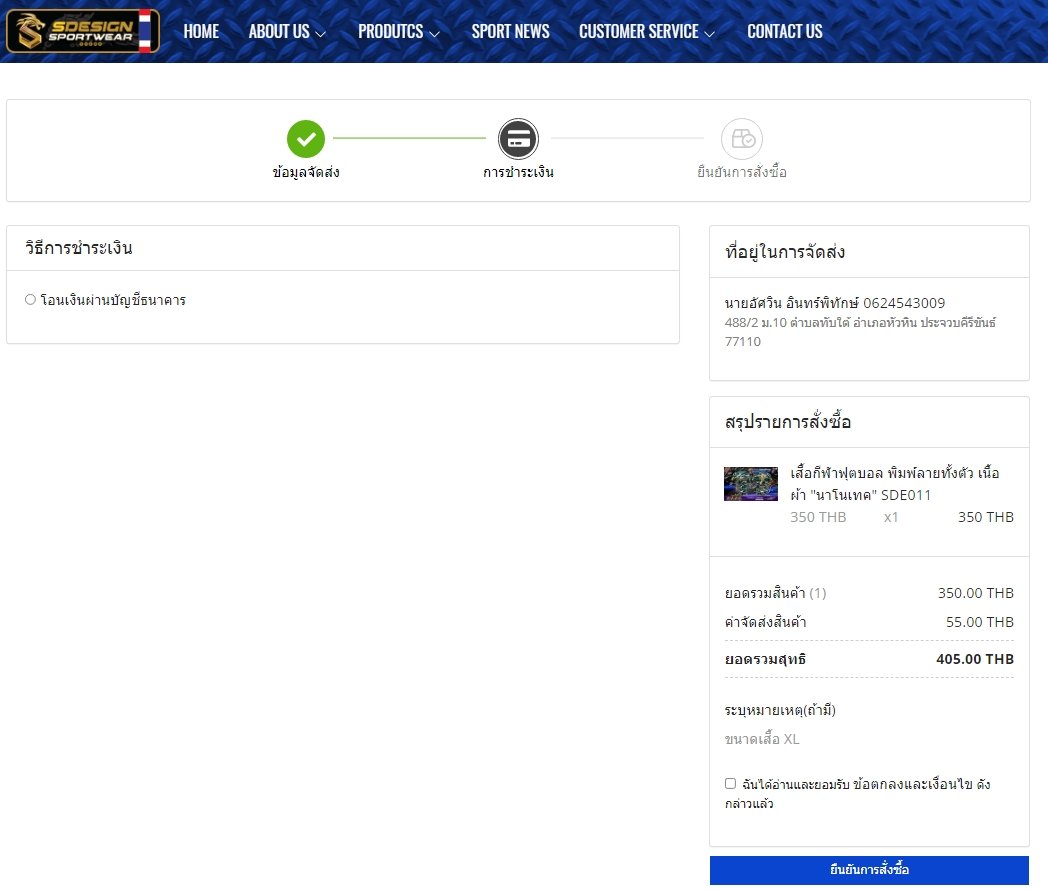This screenshot has height=891, width=1048.
Task: Expand the PRODUTCS dropdown menu
Action: pos(399,32)
